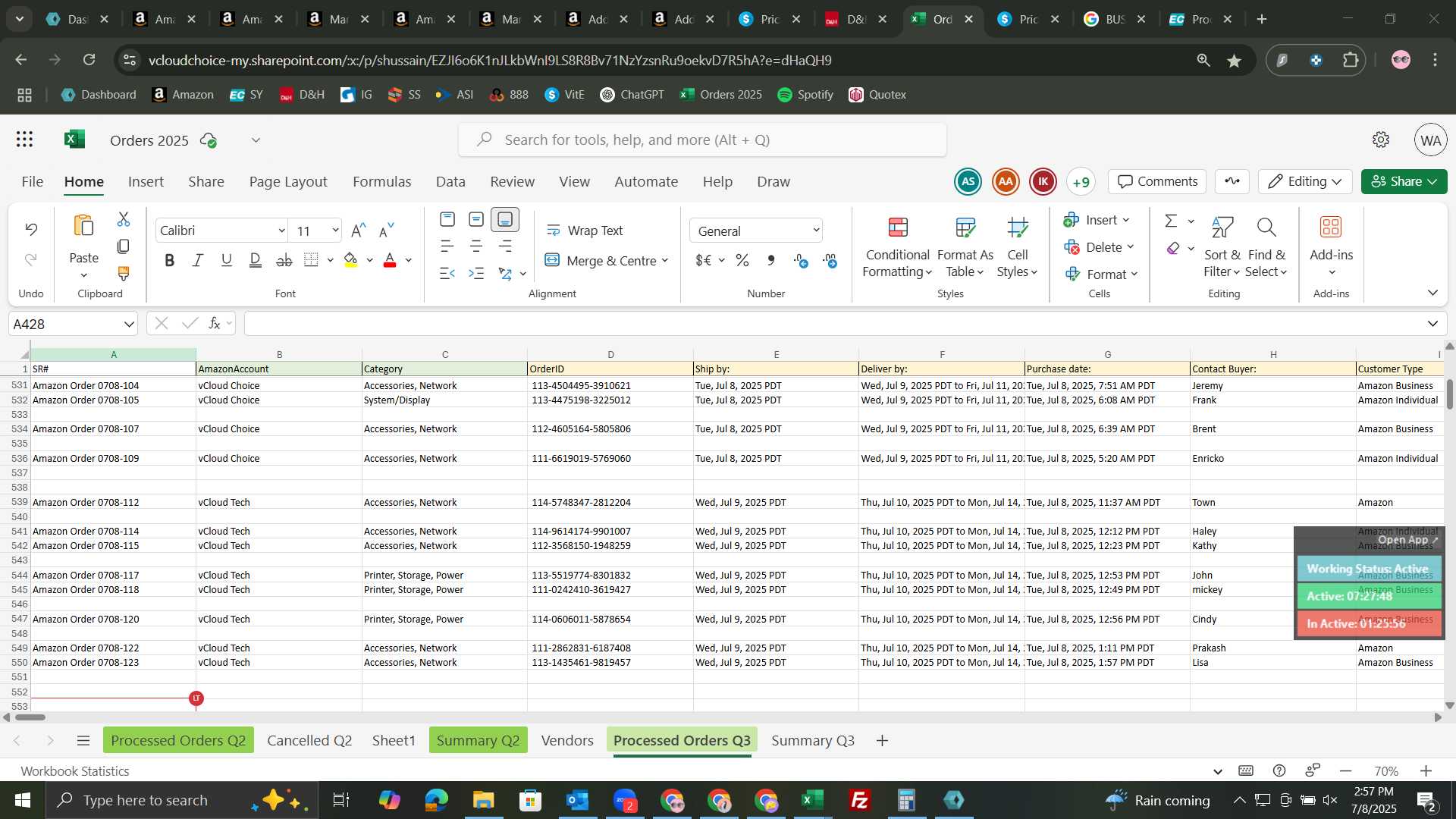Click the vertical scrollbar thumb
The height and width of the screenshot is (819, 1456).
pos(1449,394)
